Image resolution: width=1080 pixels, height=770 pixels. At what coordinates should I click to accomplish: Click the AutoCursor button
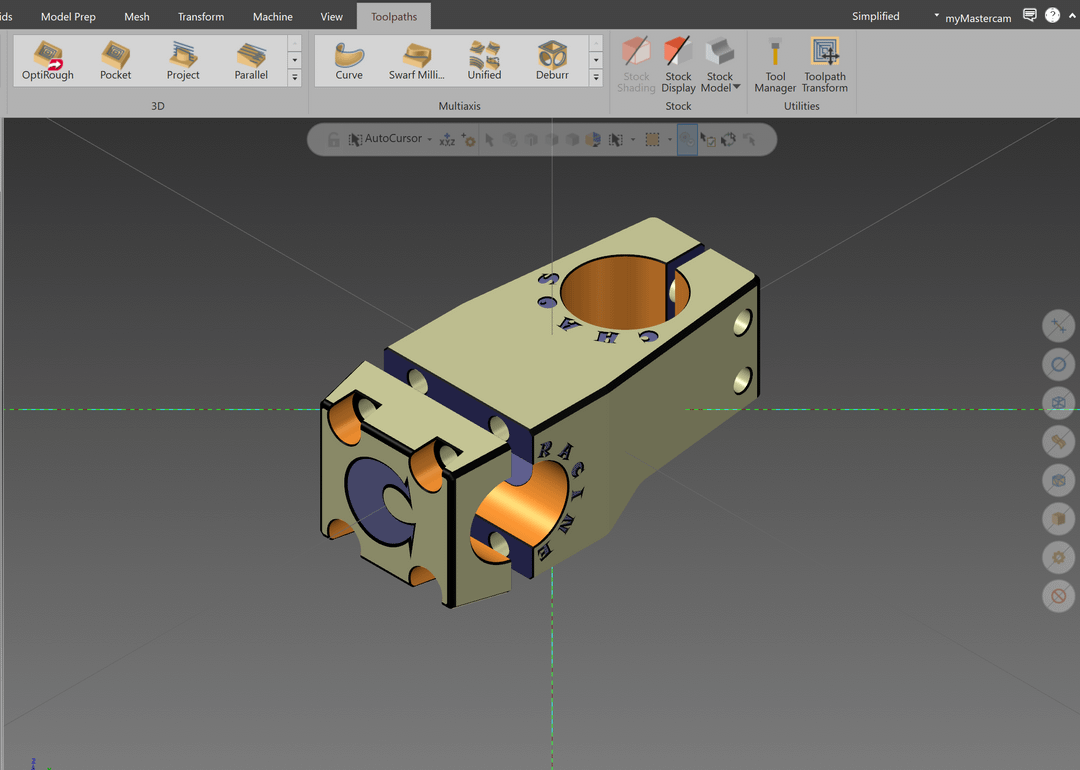[385, 139]
